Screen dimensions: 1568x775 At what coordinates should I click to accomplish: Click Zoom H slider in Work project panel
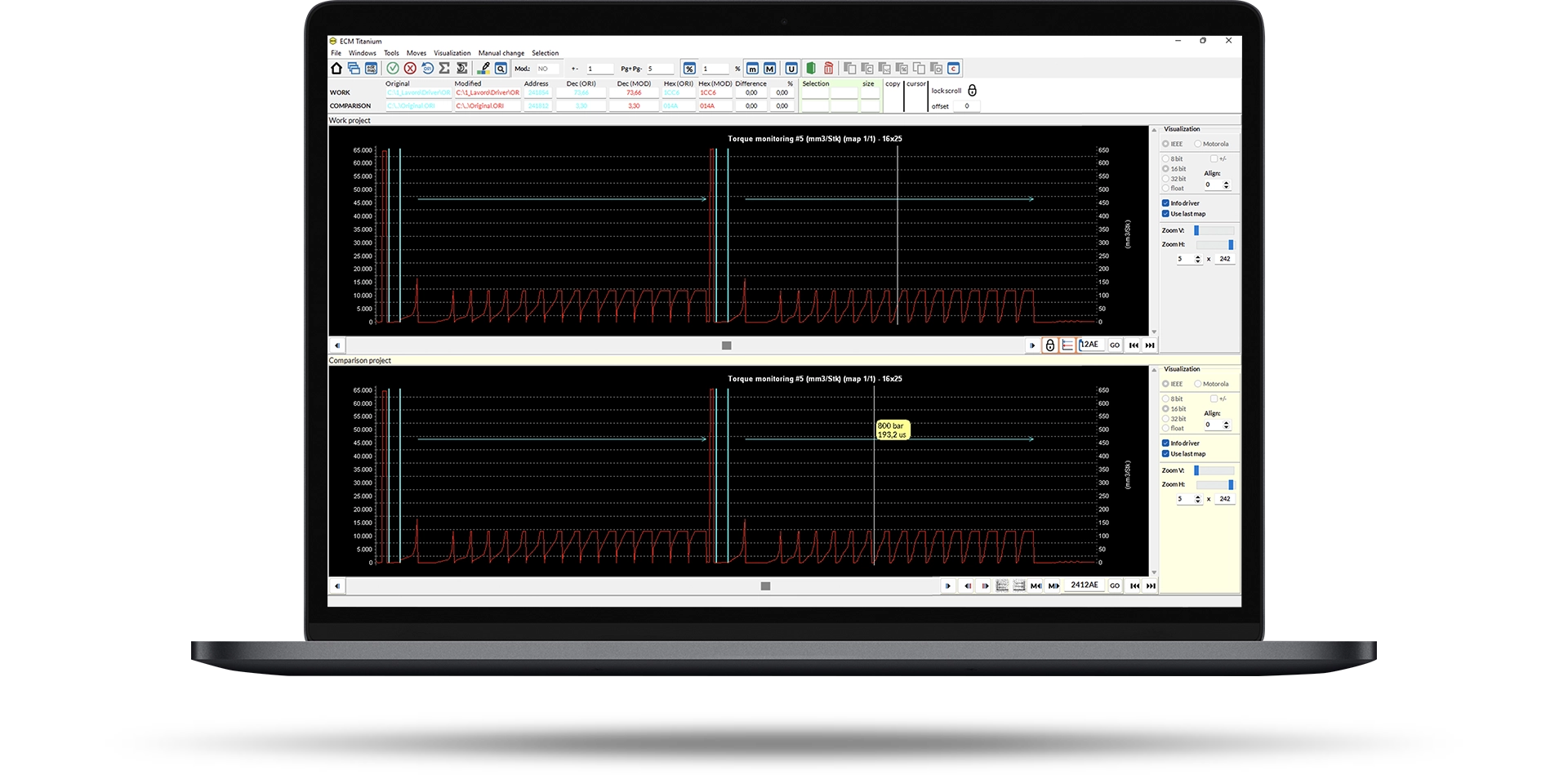point(1214,244)
